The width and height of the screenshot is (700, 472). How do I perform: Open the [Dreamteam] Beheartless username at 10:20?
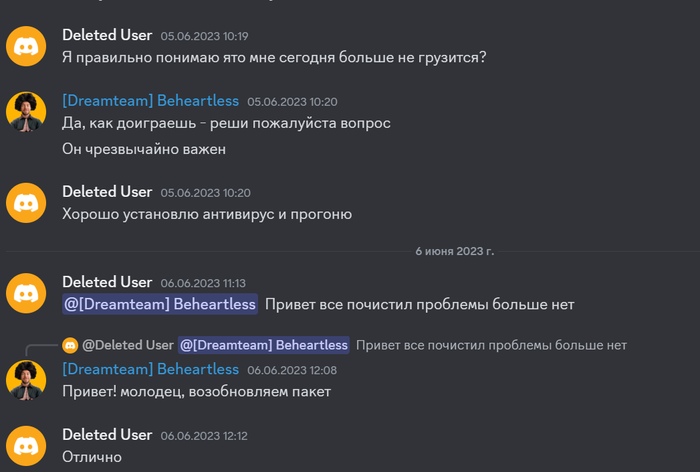(150, 101)
